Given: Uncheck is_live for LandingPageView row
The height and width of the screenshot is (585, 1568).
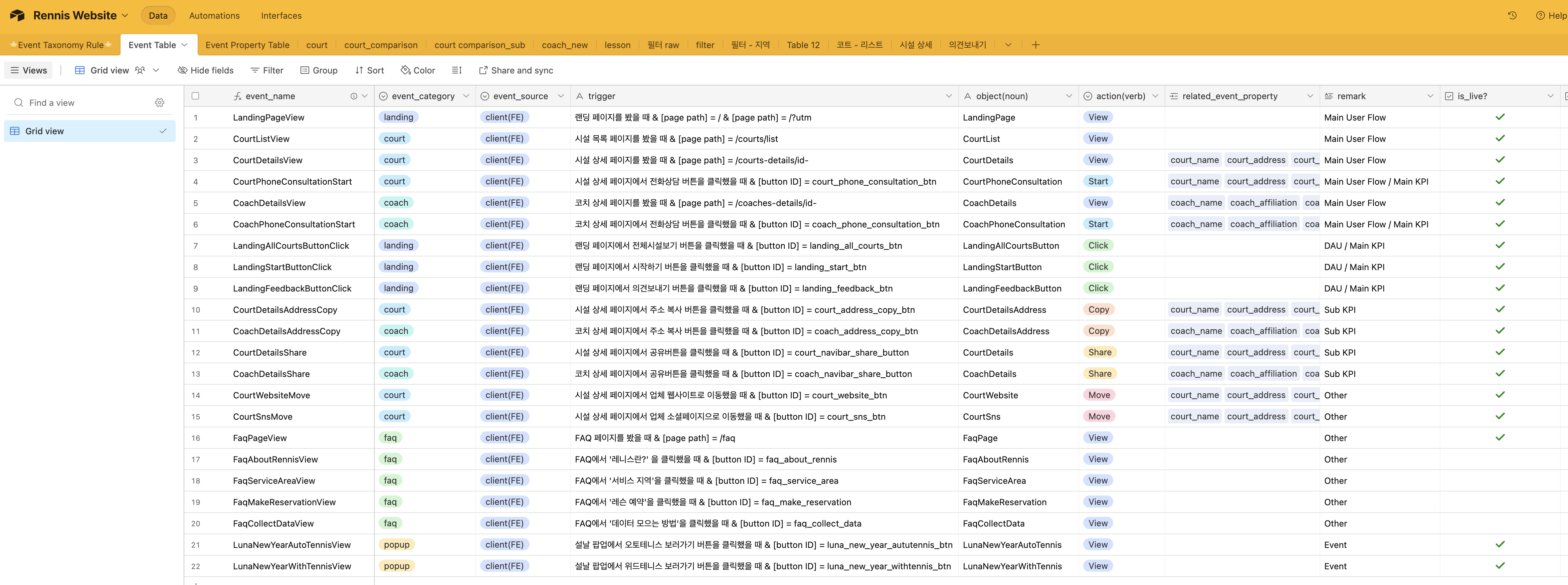Looking at the screenshot, I should coord(1500,118).
